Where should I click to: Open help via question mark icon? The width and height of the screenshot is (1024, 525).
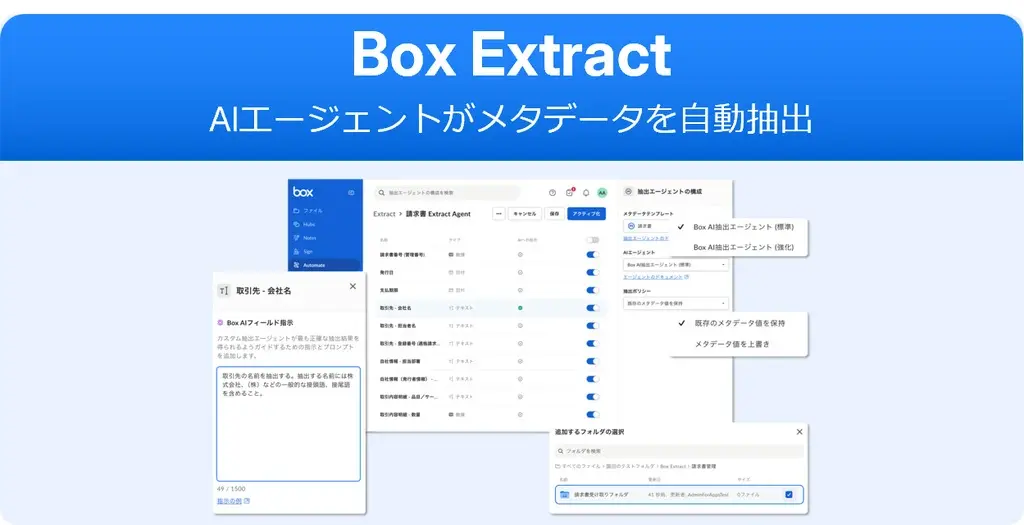coord(552,193)
